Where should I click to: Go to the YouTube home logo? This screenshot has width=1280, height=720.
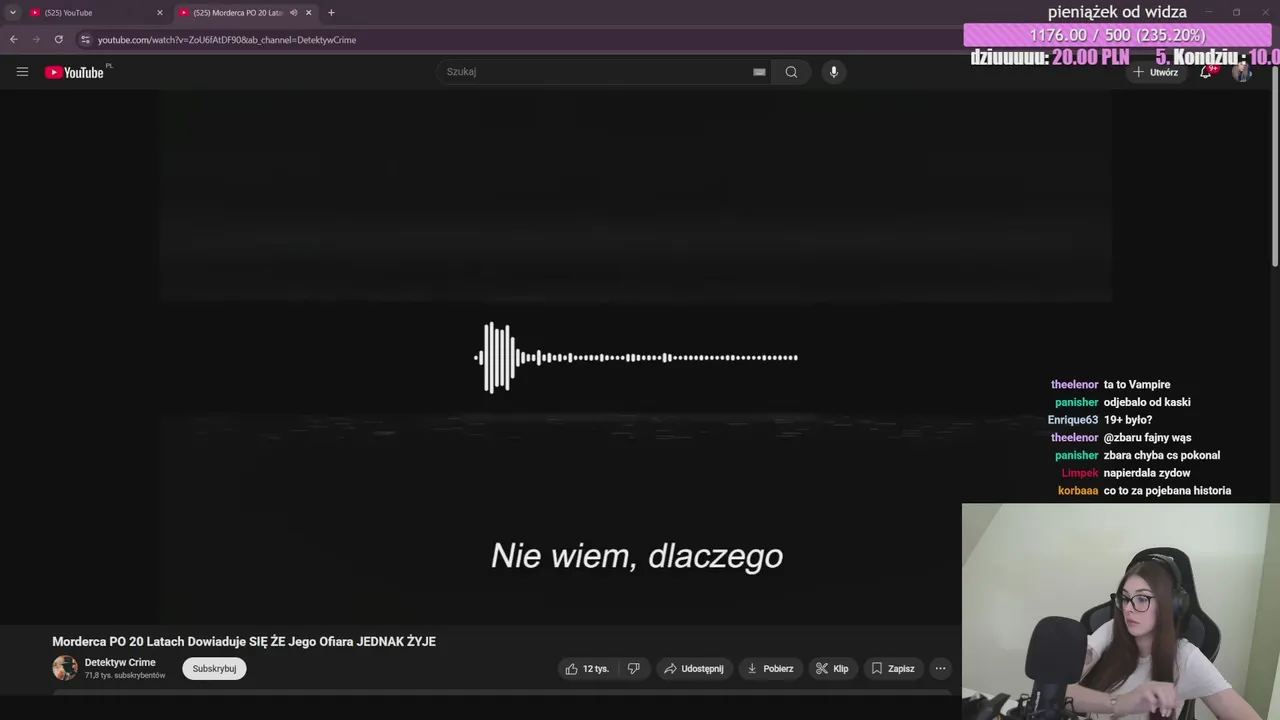(x=75, y=72)
